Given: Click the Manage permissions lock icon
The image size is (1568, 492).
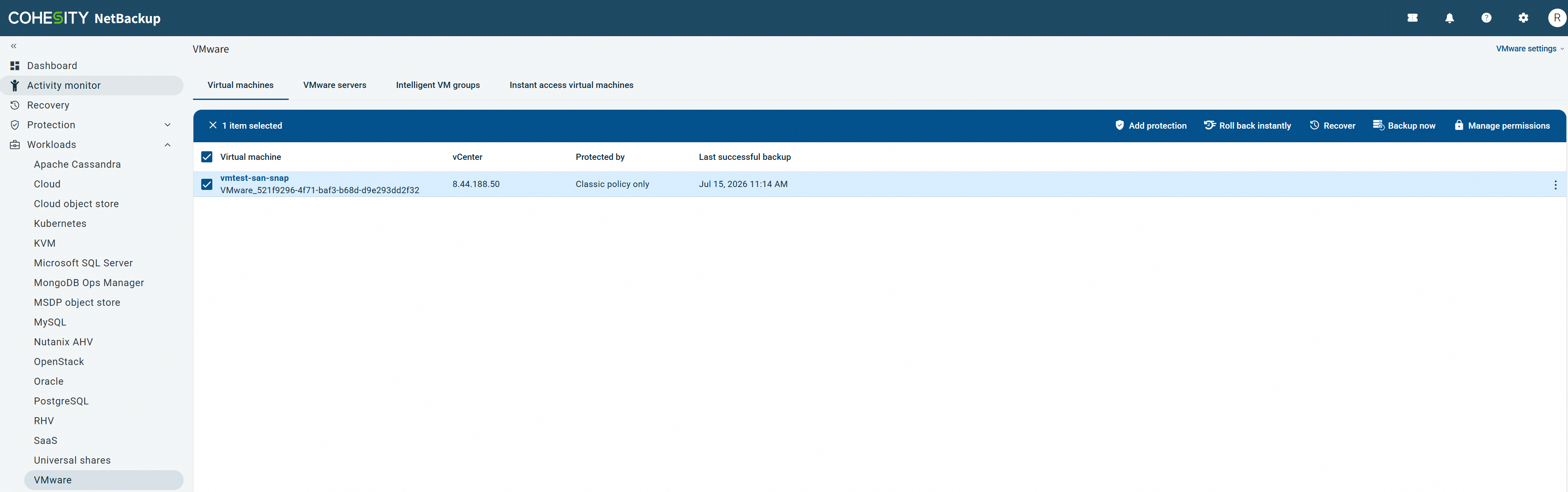Looking at the screenshot, I should click(x=1458, y=125).
